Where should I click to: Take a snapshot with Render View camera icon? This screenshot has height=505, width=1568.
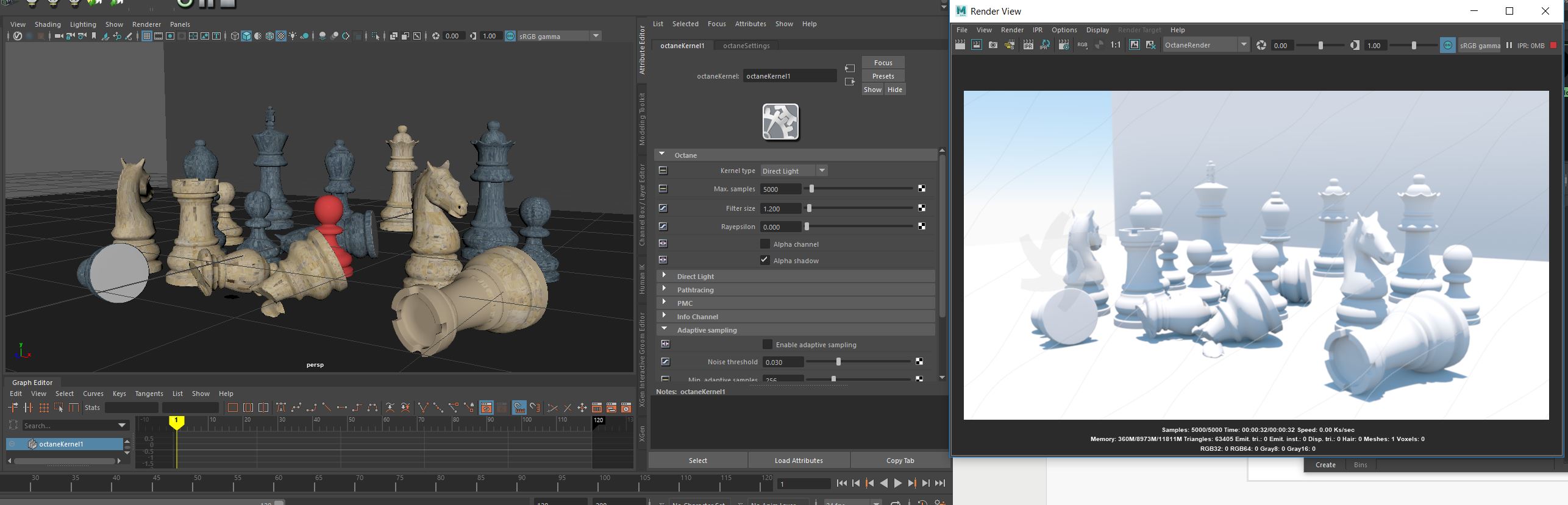(x=993, y=45)
